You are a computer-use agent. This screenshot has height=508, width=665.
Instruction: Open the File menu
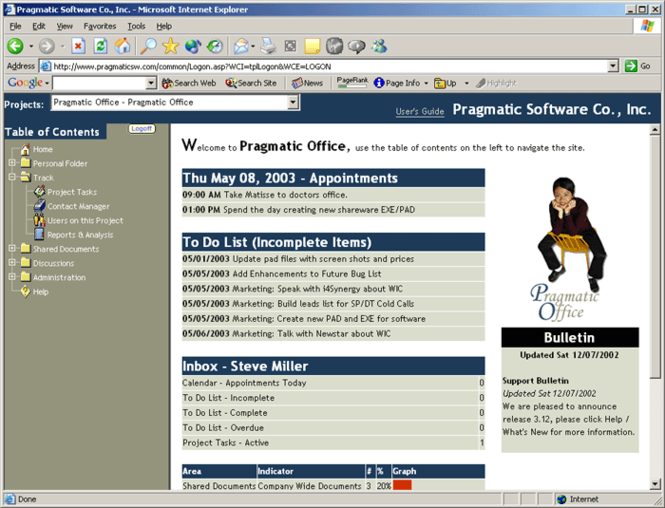[15, 26]
